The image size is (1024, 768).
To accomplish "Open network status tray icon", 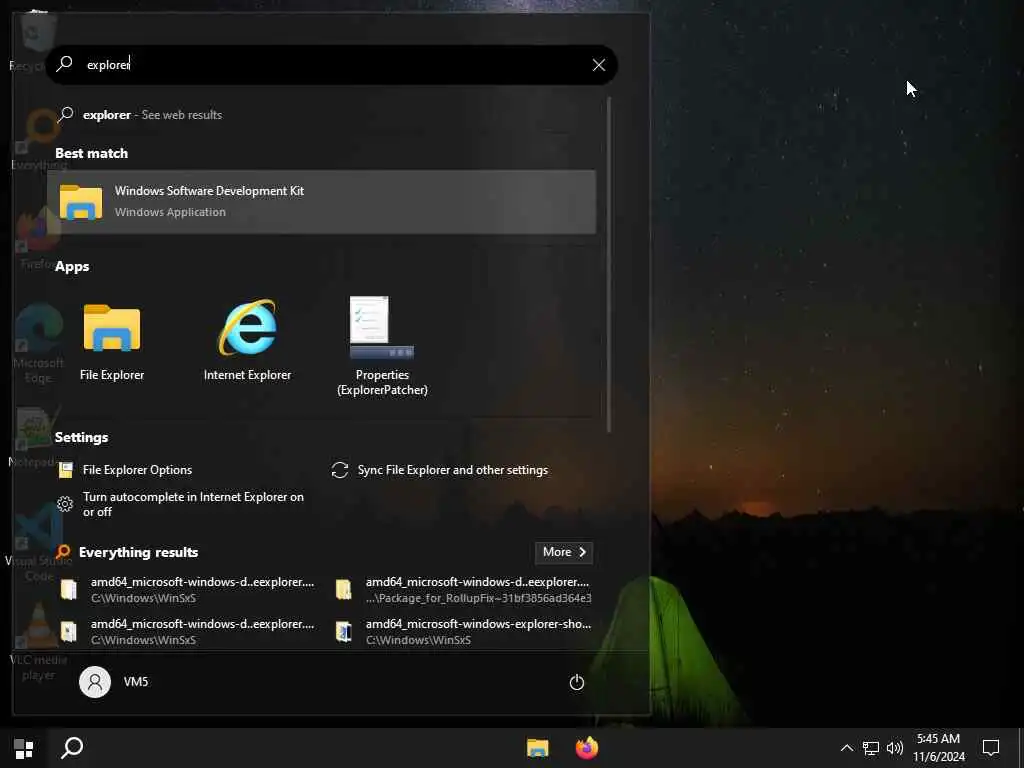I will (x=871, y=748).
